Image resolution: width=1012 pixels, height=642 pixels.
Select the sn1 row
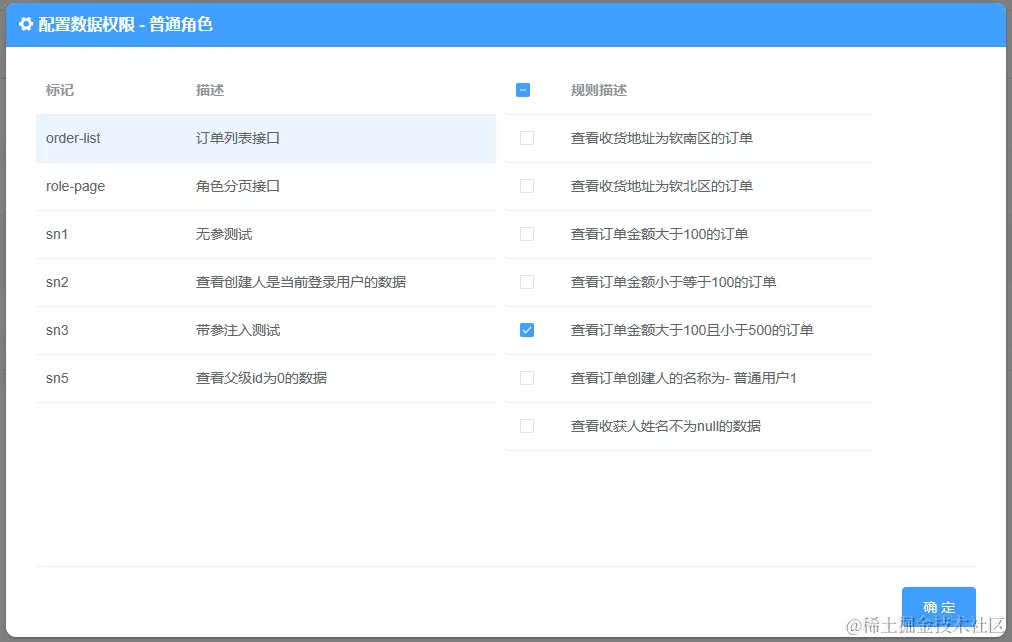266,234
